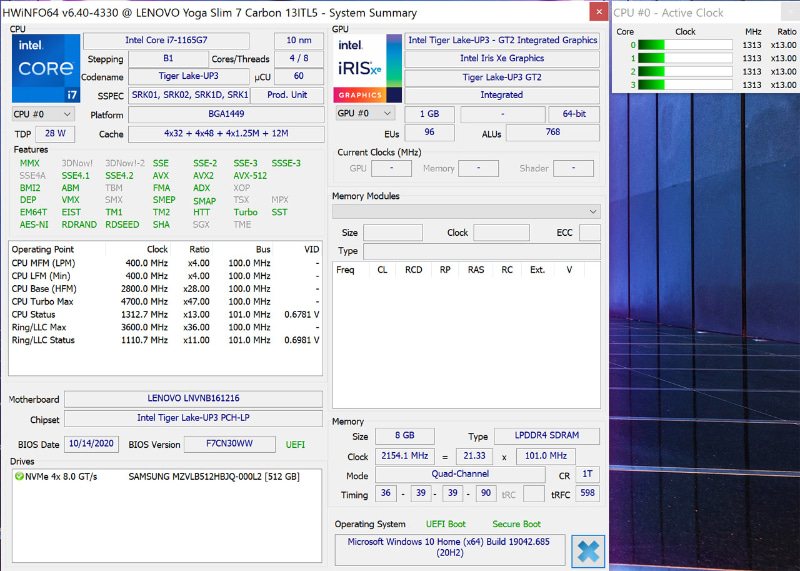This screenshot has height=571, width=800.
Task: Click the memory CR 1T field
Action: [588, 475]
